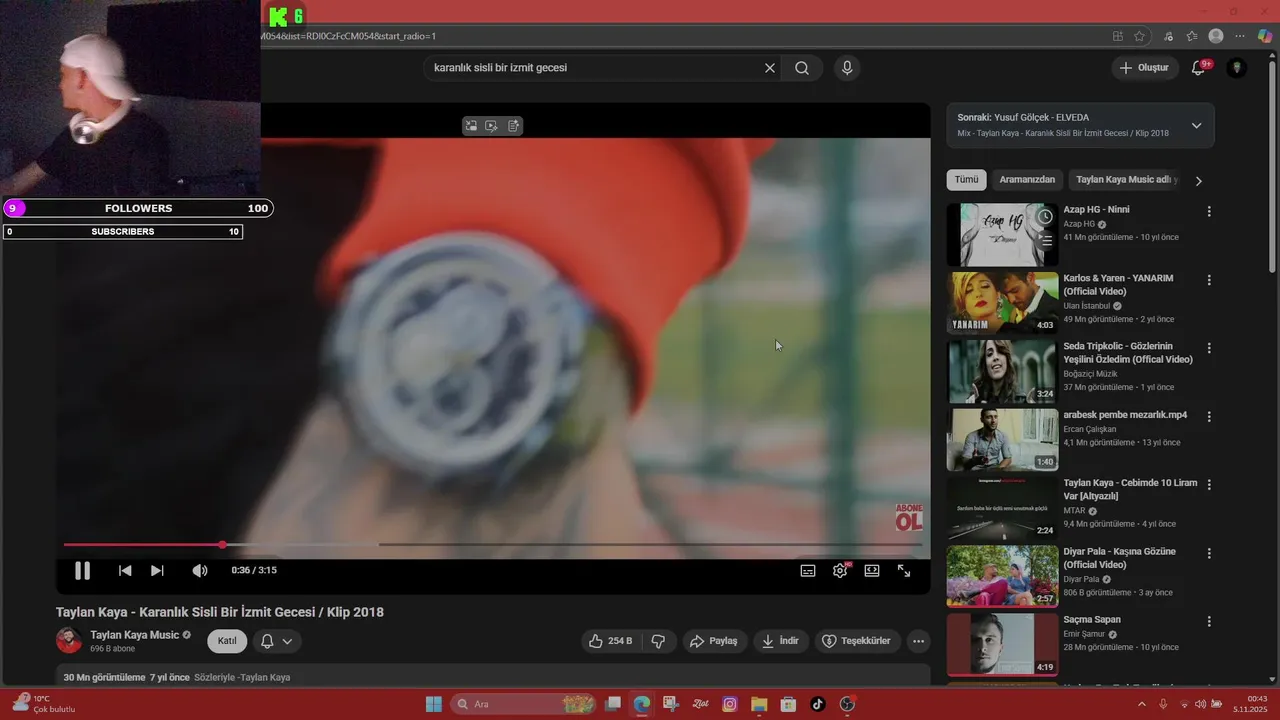Open OBS Studio from taskbar
Viewport: 1280px width, 720px height.
(x=848, y=704)
